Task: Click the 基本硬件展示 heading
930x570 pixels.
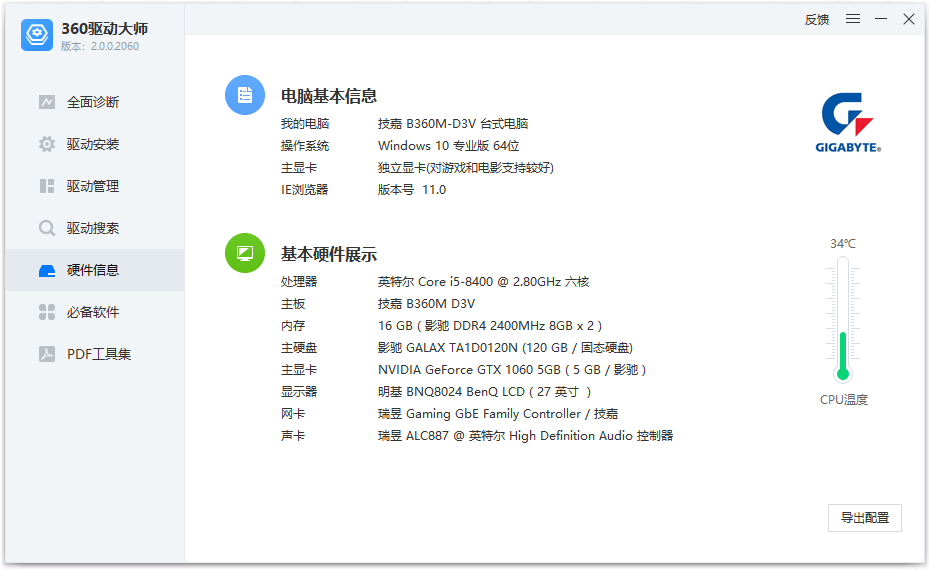Action: click(x=329, y=254)
